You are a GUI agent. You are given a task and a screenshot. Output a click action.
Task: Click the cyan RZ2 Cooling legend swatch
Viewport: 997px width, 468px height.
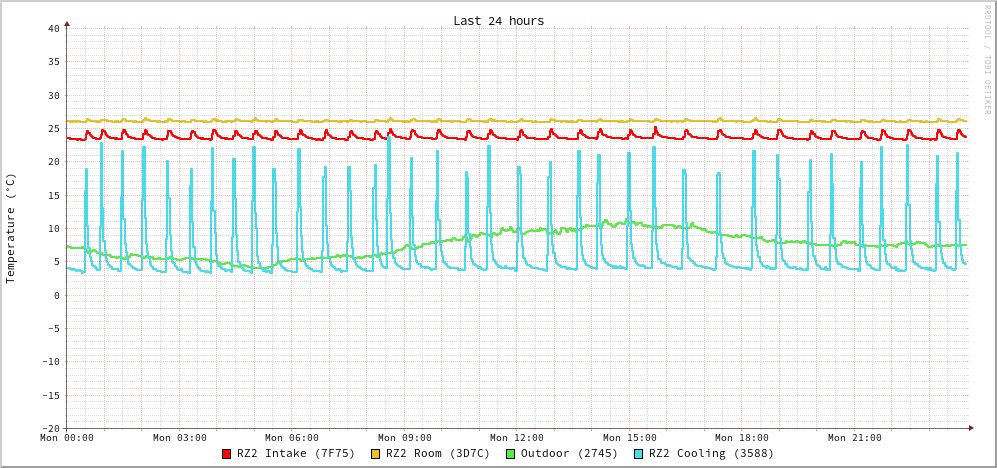[638, 454]
